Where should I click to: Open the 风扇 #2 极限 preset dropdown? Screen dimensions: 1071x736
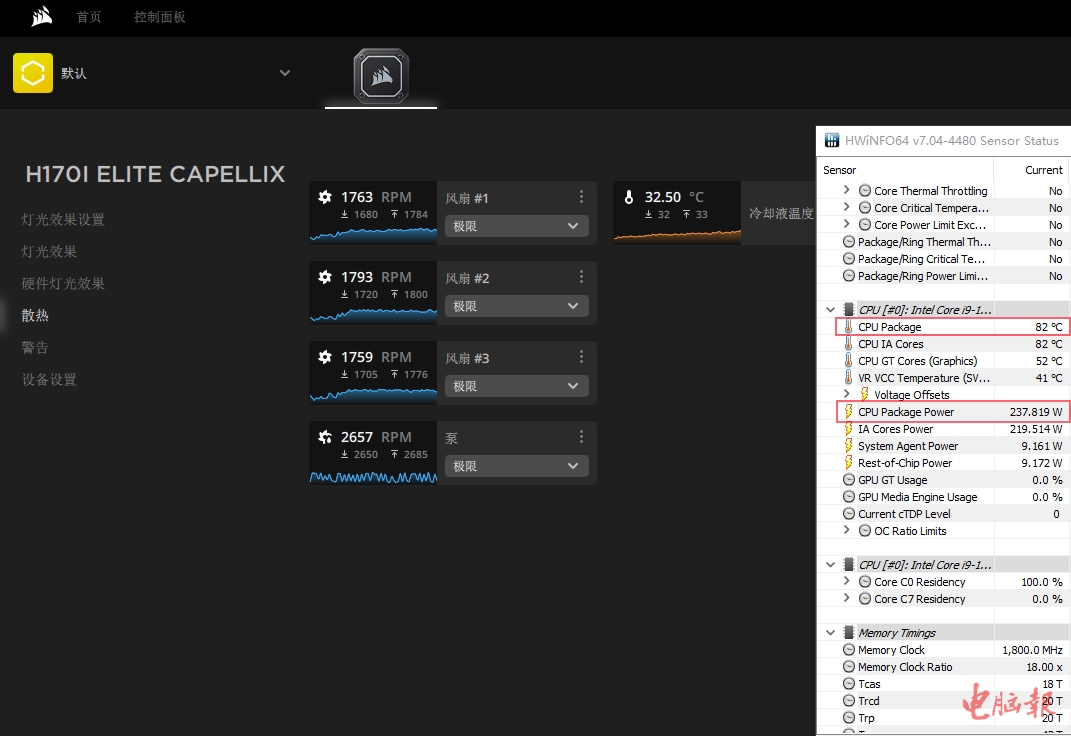(516, 307)
